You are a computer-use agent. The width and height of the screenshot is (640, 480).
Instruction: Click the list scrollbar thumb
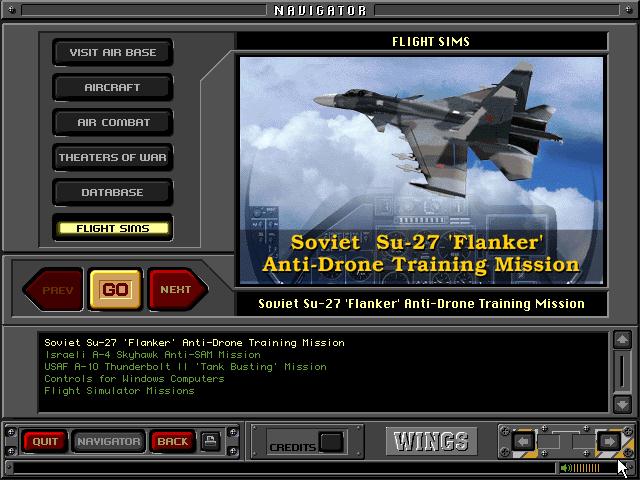click(x=622, y=371)
